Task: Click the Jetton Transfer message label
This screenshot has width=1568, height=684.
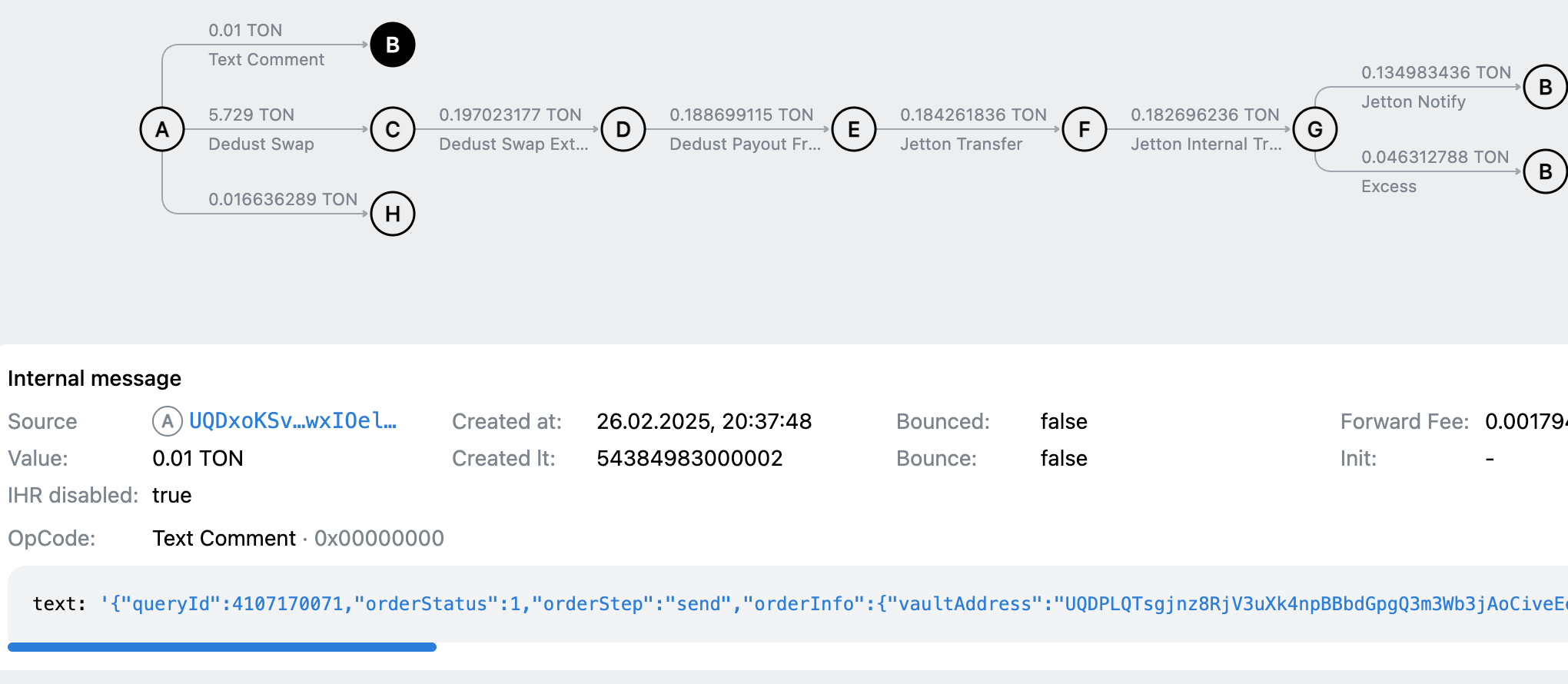Action: 961,144
